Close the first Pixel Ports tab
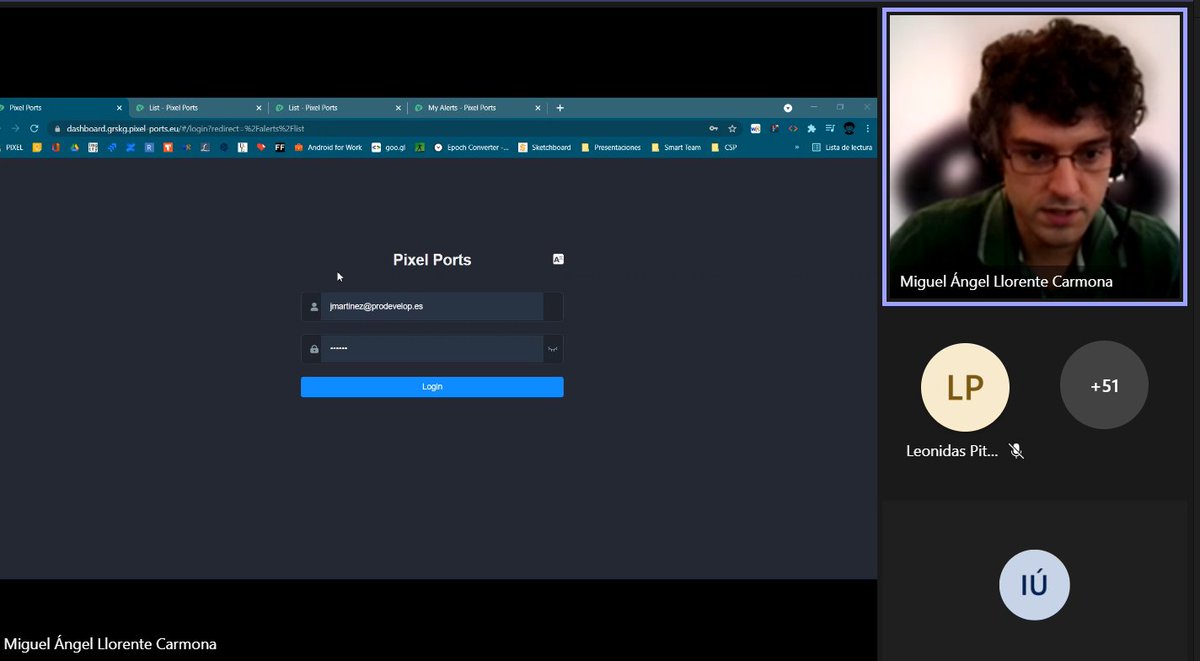This screenshot has height=661, width=1200. click(119, 108)
